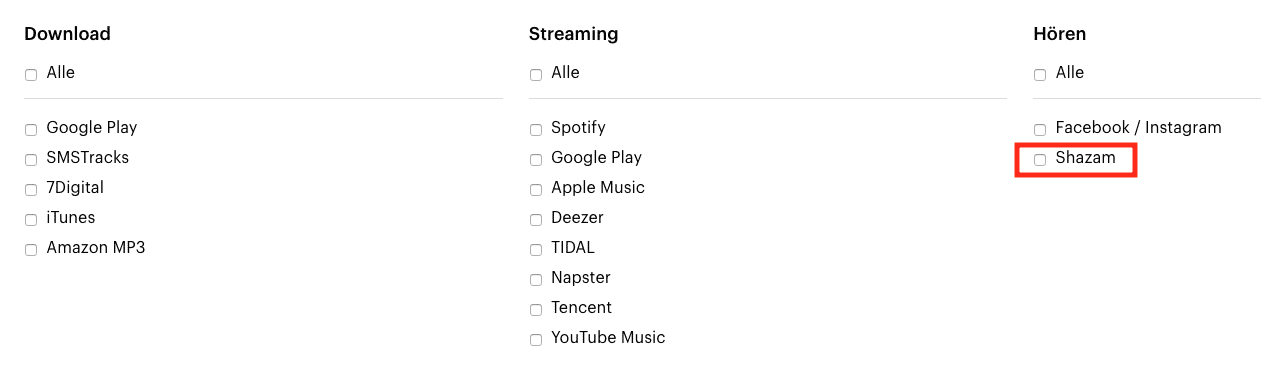Select the 7Digital download option
This screenshot has height=372, width=1261.
pos(31,190)
